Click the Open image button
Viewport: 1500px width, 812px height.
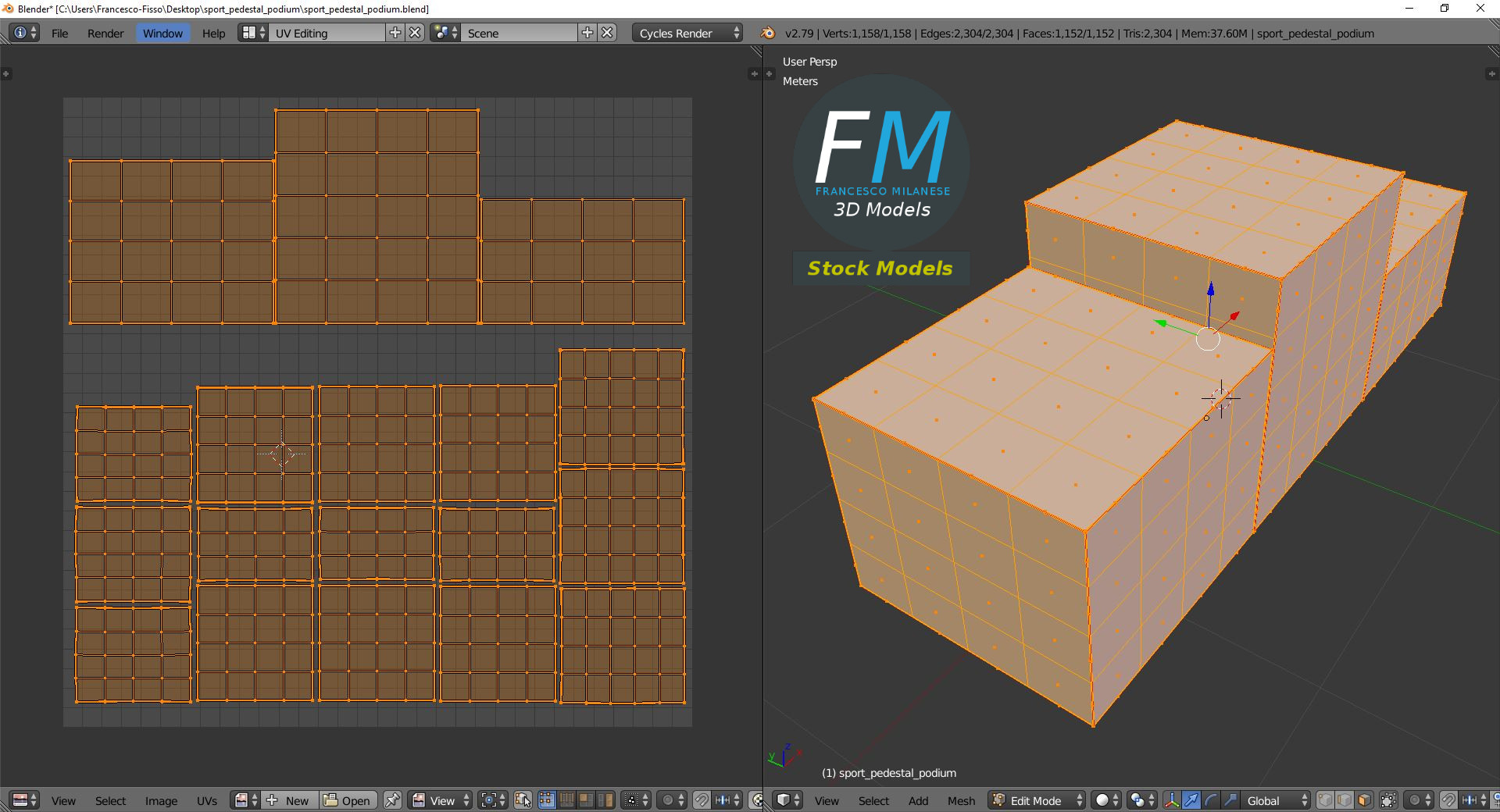click(x=348, y=800)
